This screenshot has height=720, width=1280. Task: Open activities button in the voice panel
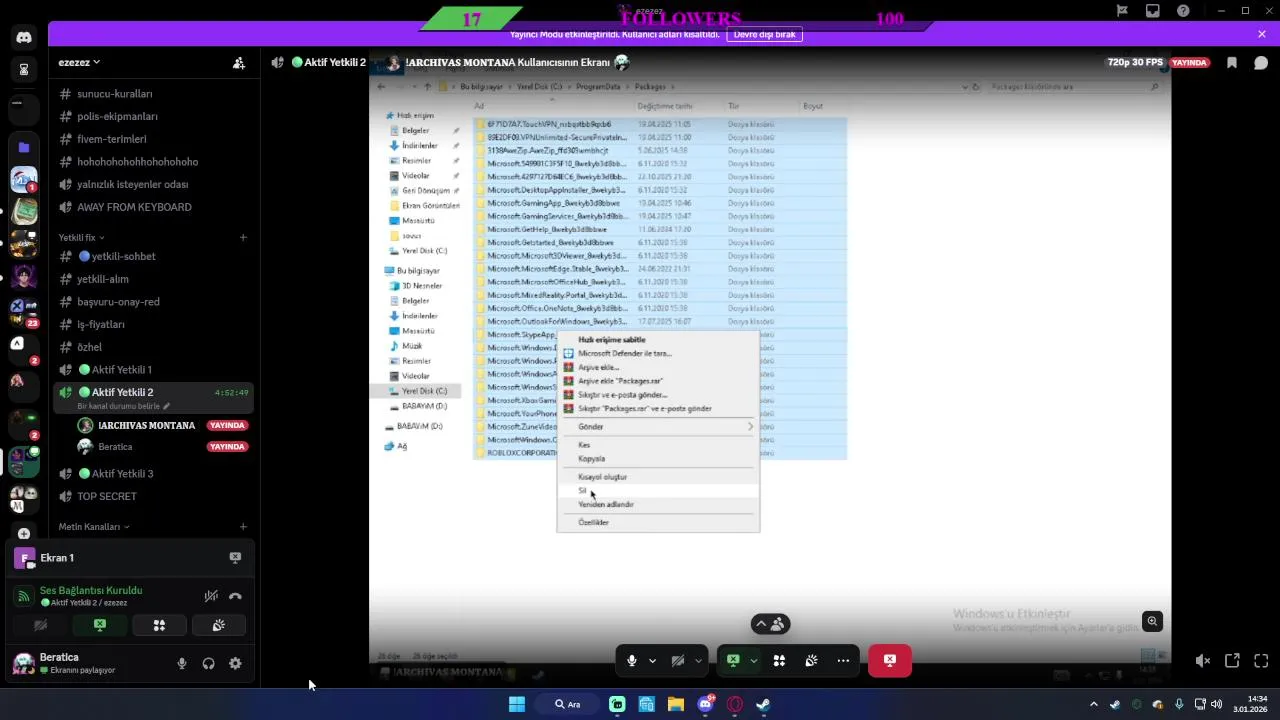pyautogui.click(x=159, y=625)
